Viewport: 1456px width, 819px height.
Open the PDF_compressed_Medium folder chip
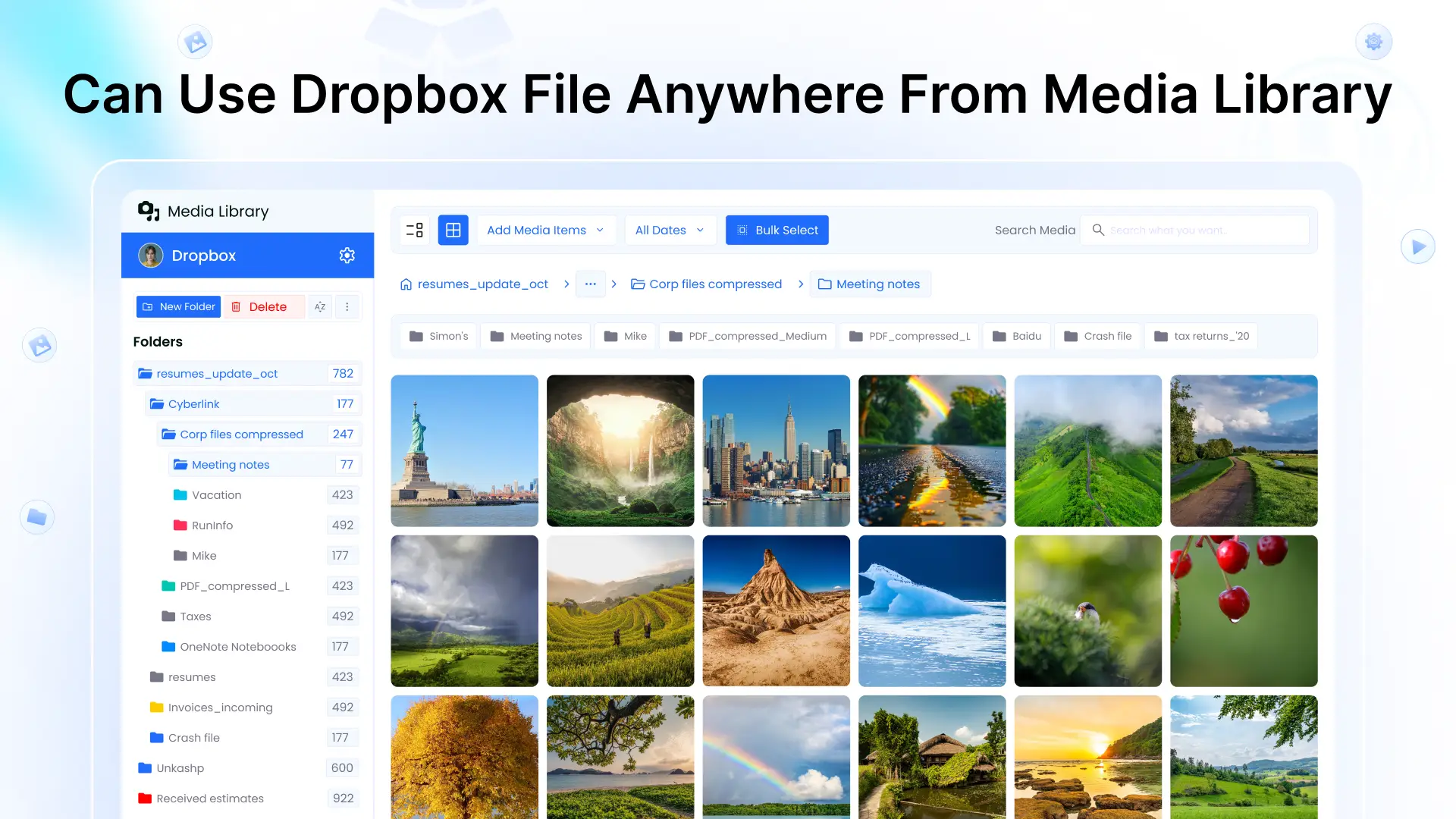[x=748, y=336]
